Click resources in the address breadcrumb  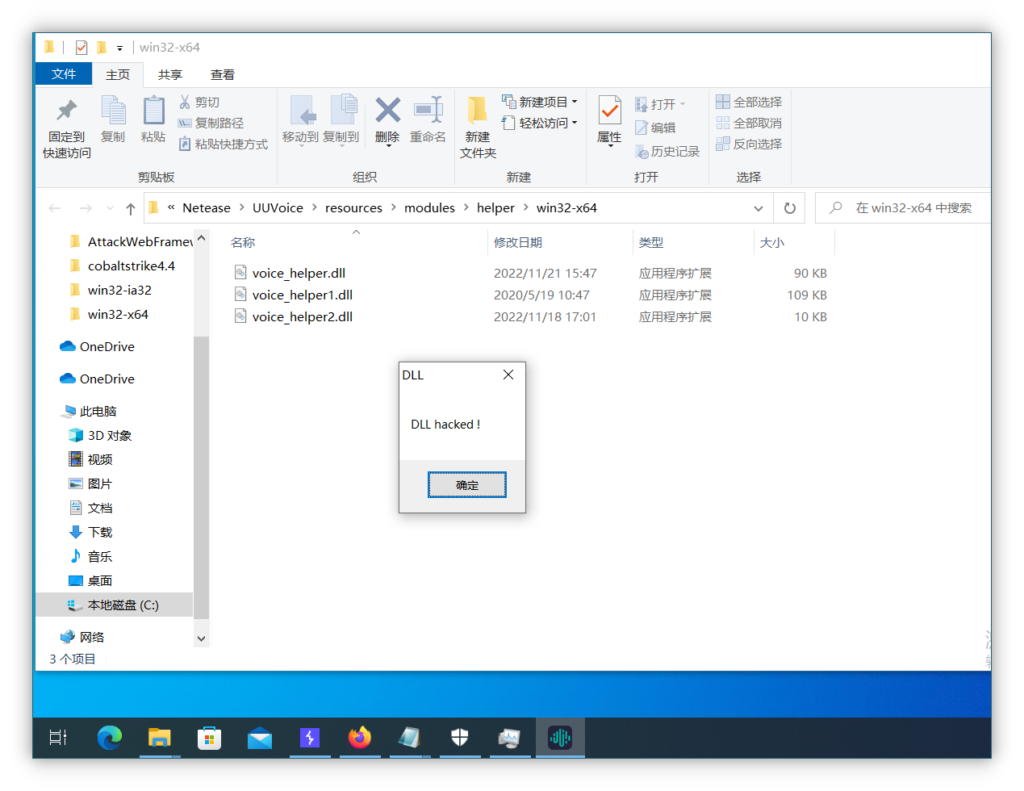point(353,208)
